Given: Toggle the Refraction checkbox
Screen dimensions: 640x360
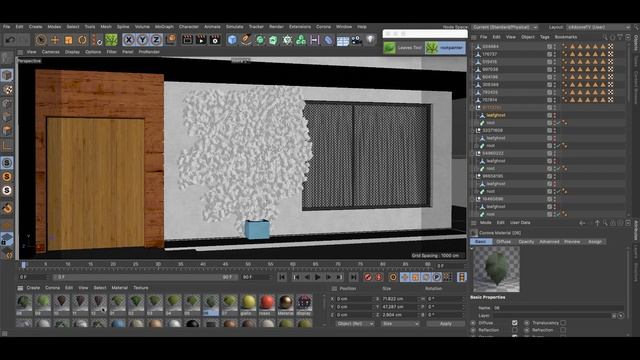Looking at the screenshot, I should [563, 330].
